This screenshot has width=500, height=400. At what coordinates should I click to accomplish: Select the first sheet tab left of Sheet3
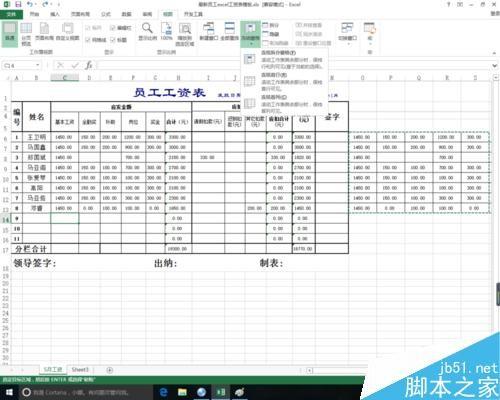click(53, 370)
